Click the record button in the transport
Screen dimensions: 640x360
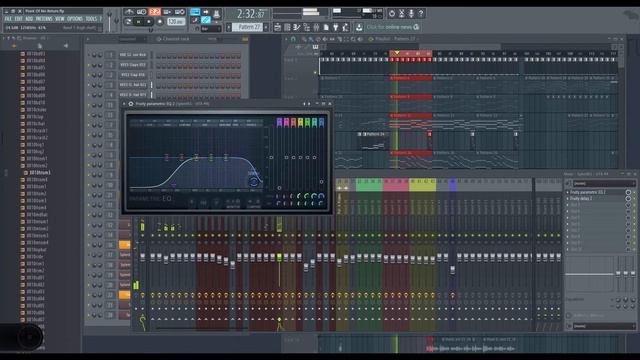pyautogui.click(x=160, y=22)
